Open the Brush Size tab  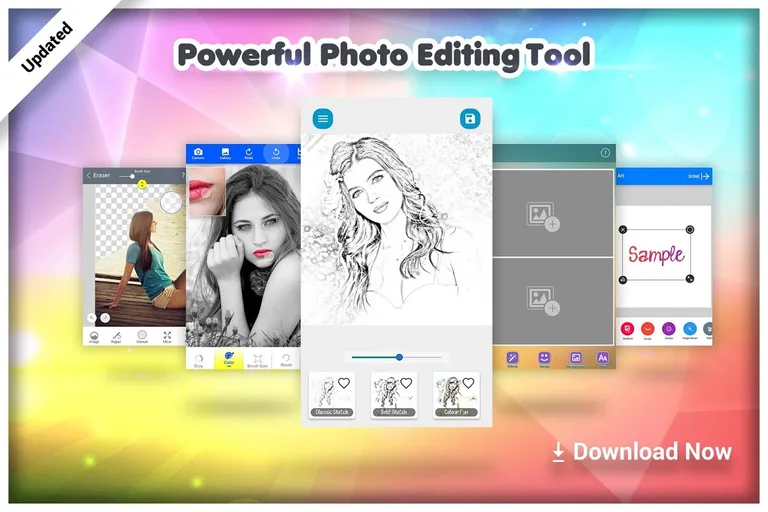pos(258,360)
